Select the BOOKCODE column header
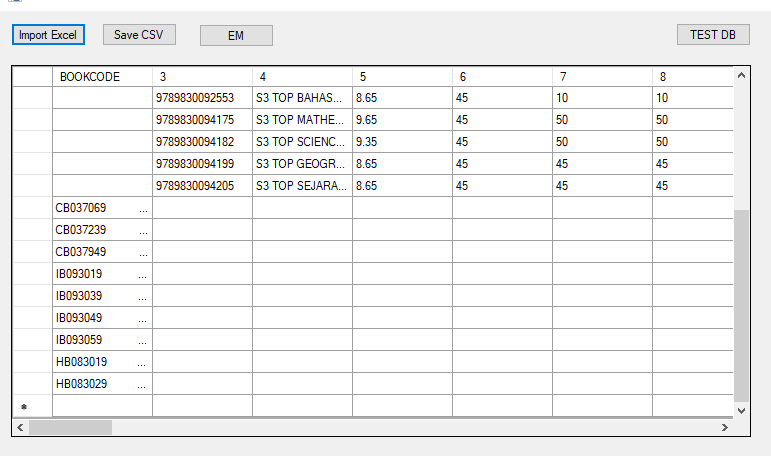This screenshot has width=771, height=456. click(102, 77)
